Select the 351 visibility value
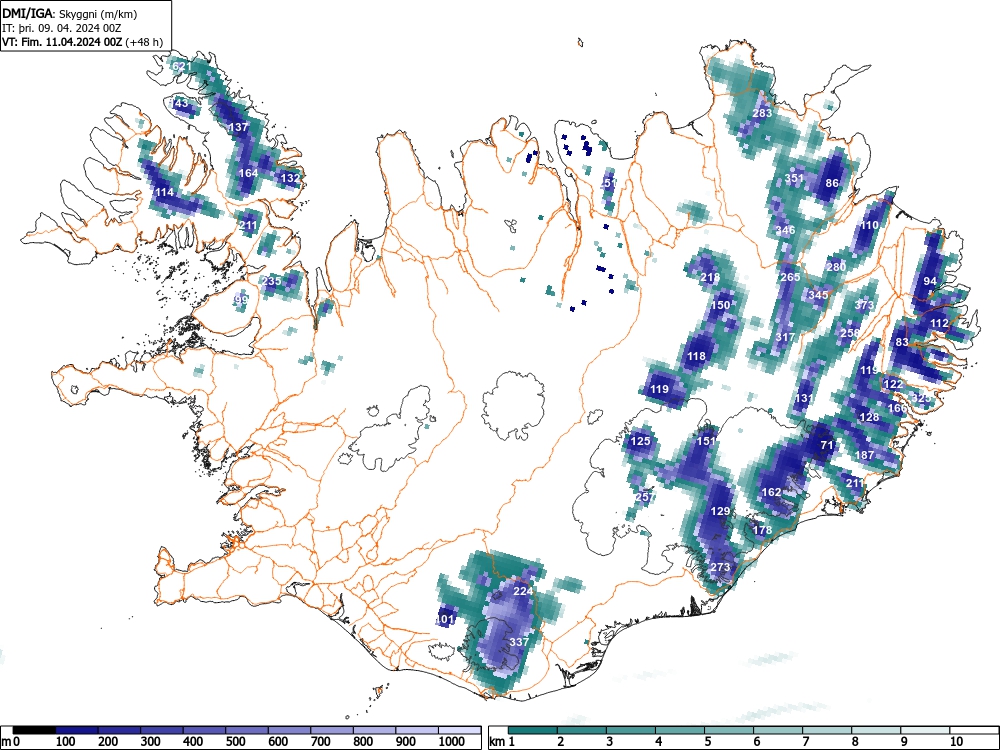Screen dimensions: 1000x750 pos(794,178)
